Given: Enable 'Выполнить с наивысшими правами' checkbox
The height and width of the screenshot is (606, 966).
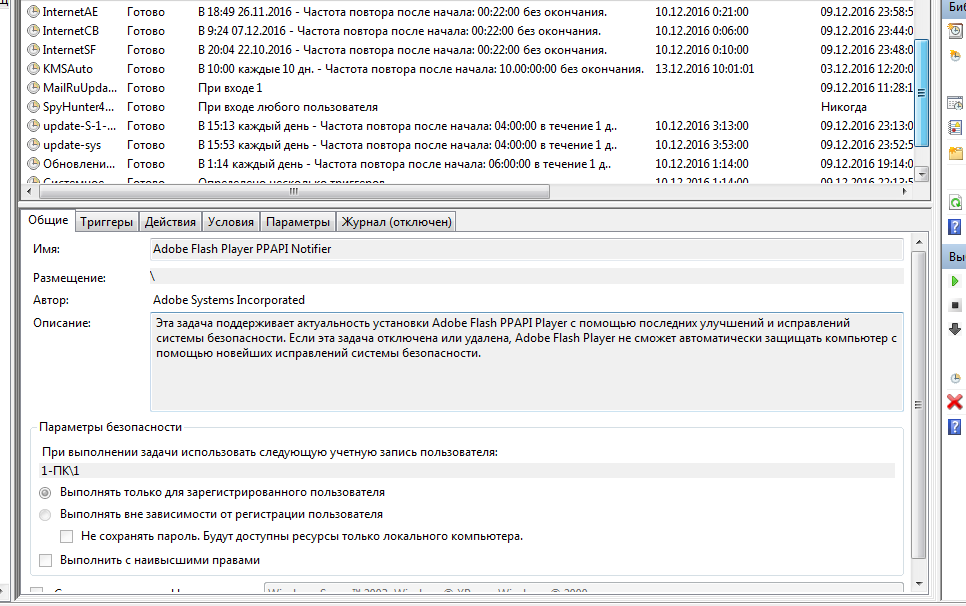Looking at the screenshot, I should pos(45,561).
